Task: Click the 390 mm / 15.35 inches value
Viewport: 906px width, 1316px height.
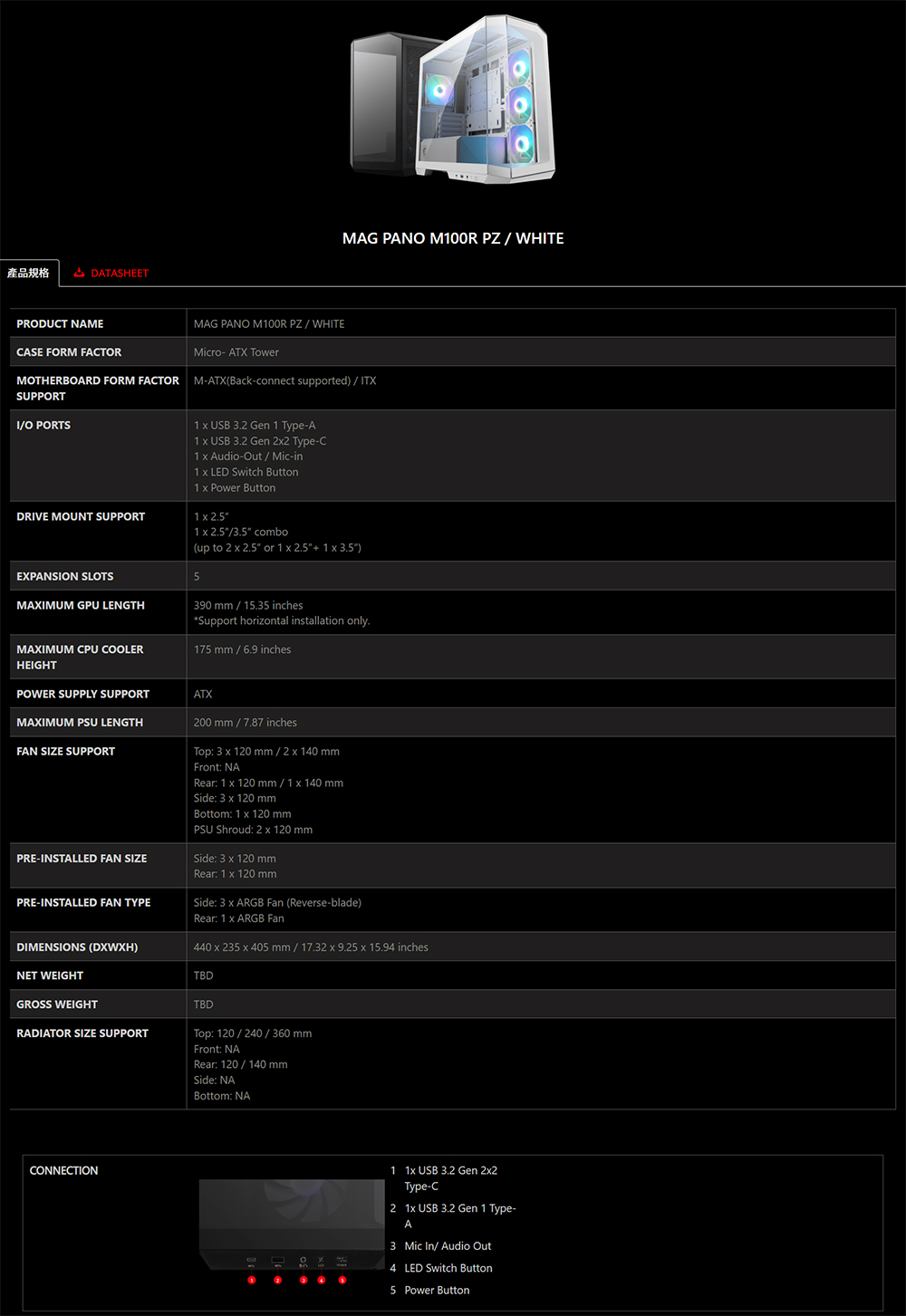Action: (x=248, y=605)
